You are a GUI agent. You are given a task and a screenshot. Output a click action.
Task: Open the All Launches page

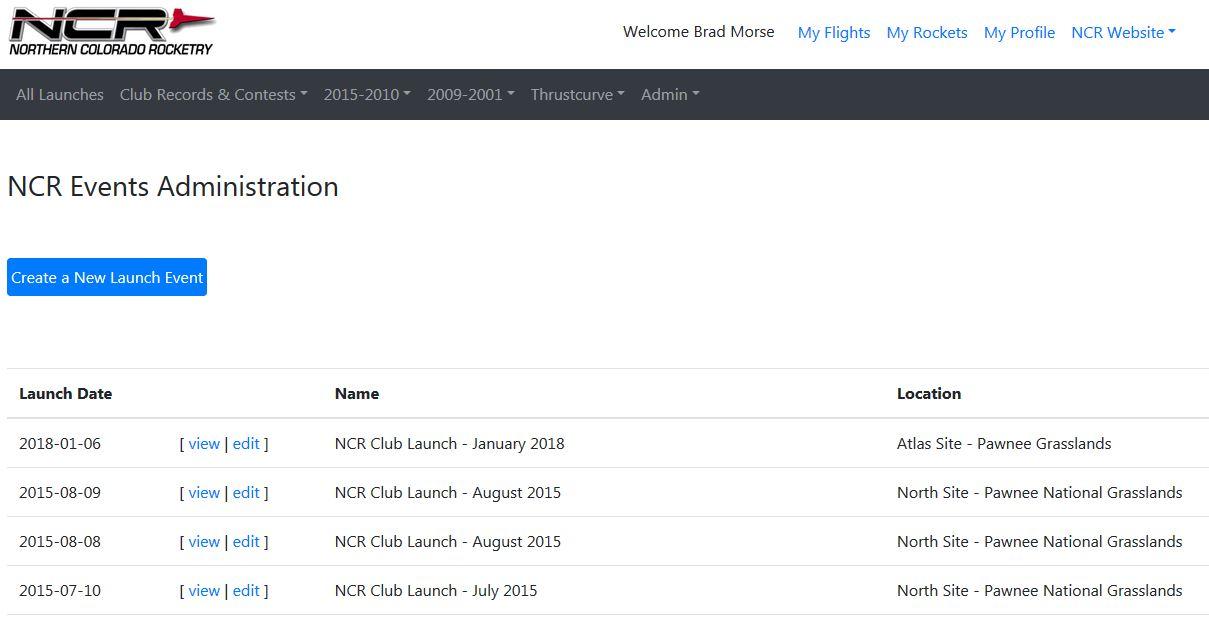(60, 94)
